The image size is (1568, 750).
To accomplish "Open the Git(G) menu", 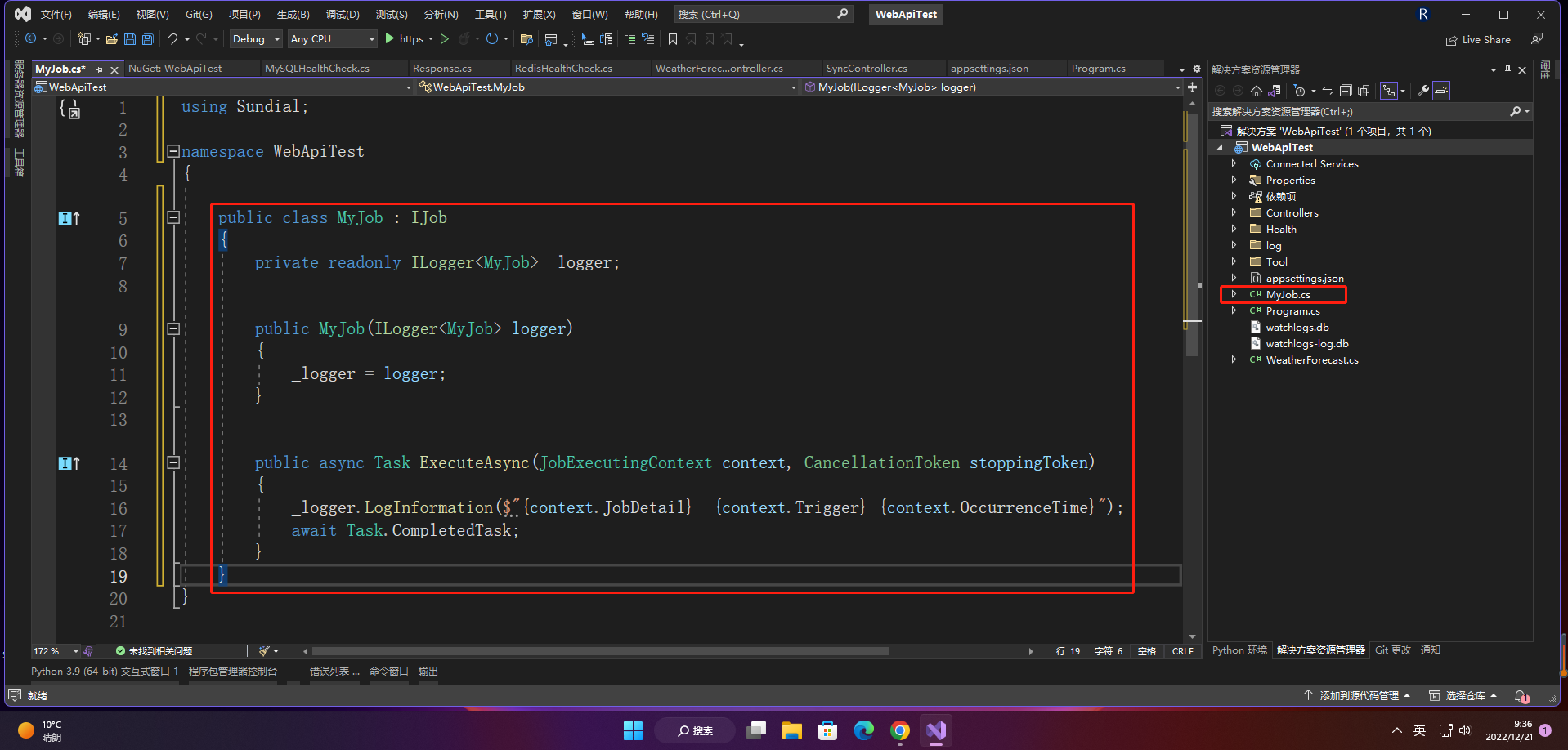I will coord(199,14).
